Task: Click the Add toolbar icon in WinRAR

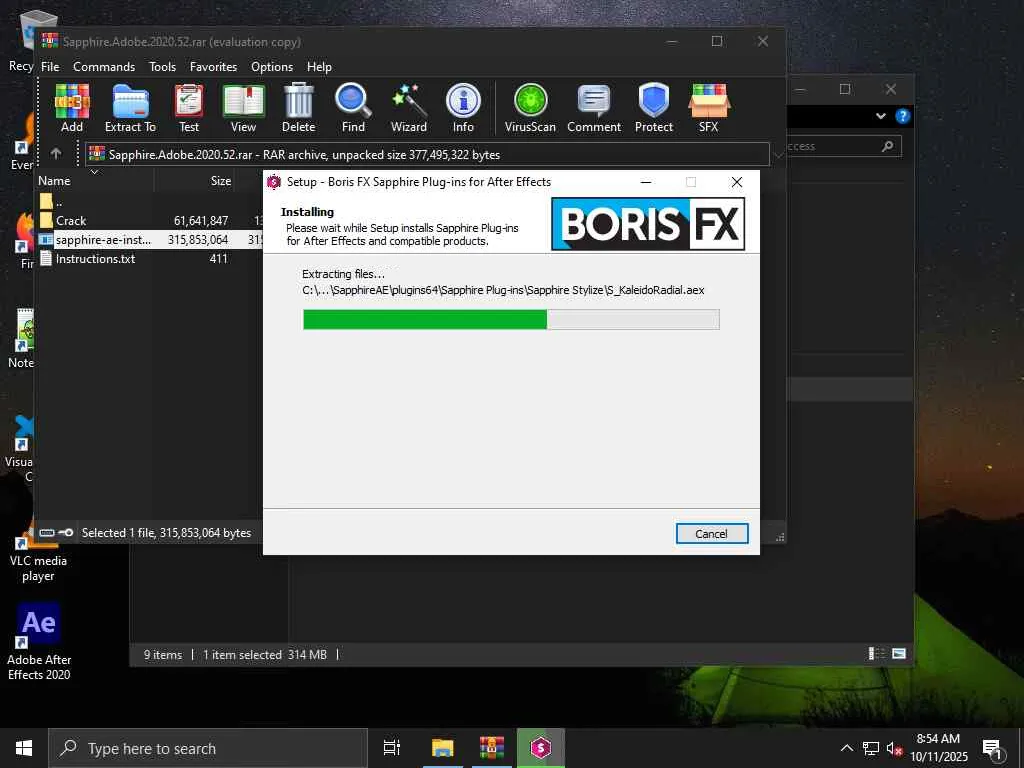Action: pos(72,108)
